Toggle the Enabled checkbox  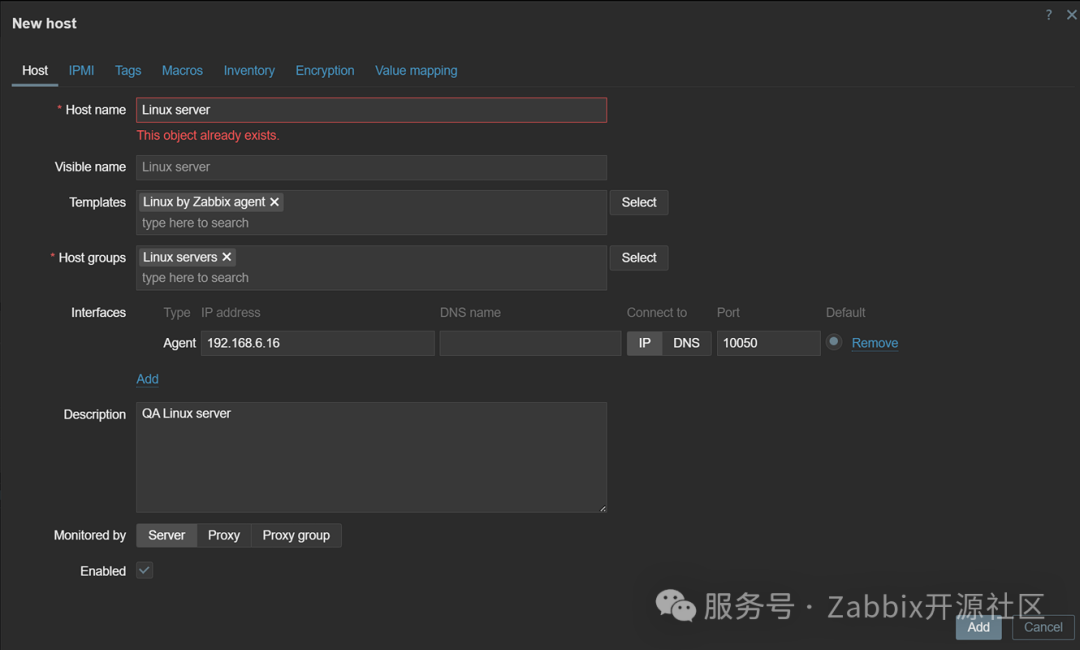[145, 570]
